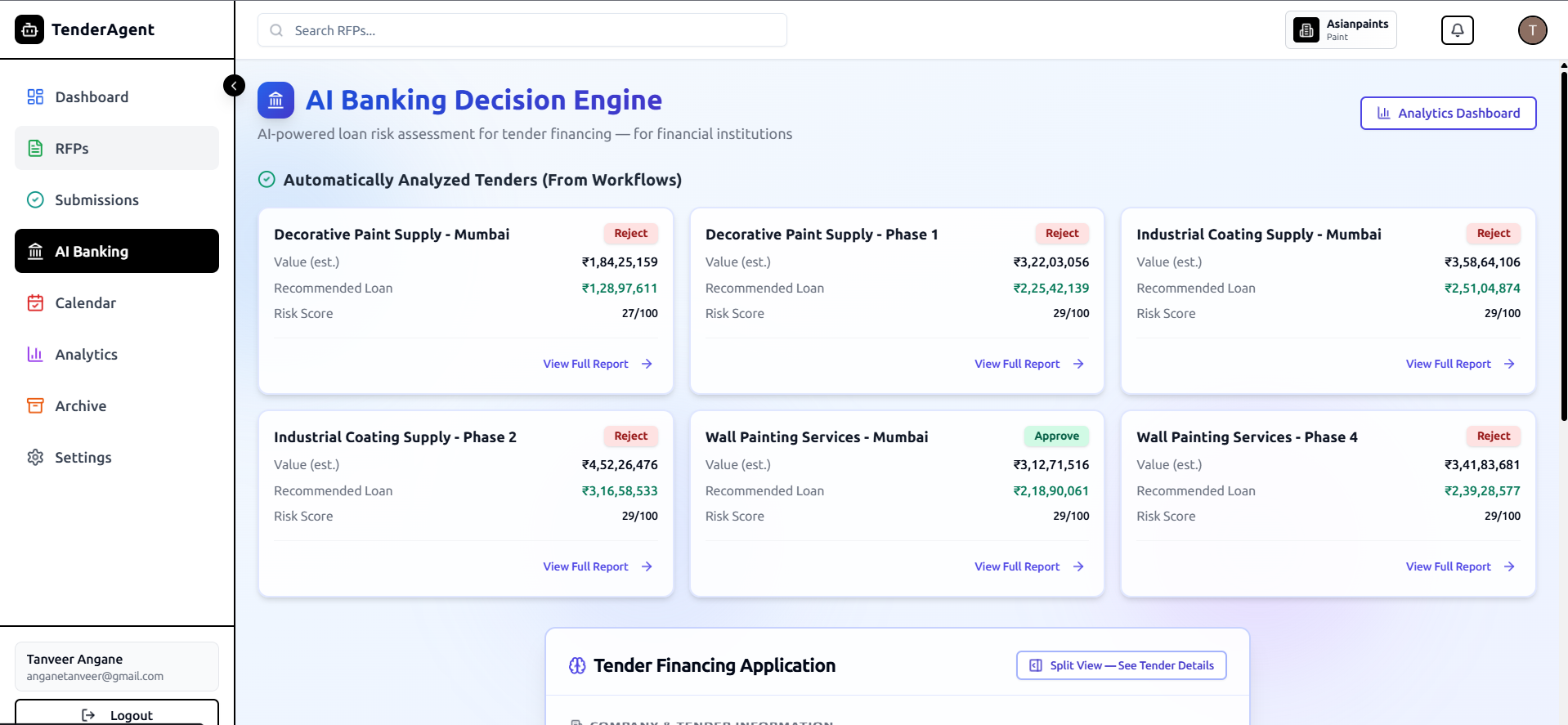Viewport: 1568px width, 725px height.
Task: Open the Asianpaints company switcher
Action: tap(1341, 30)
